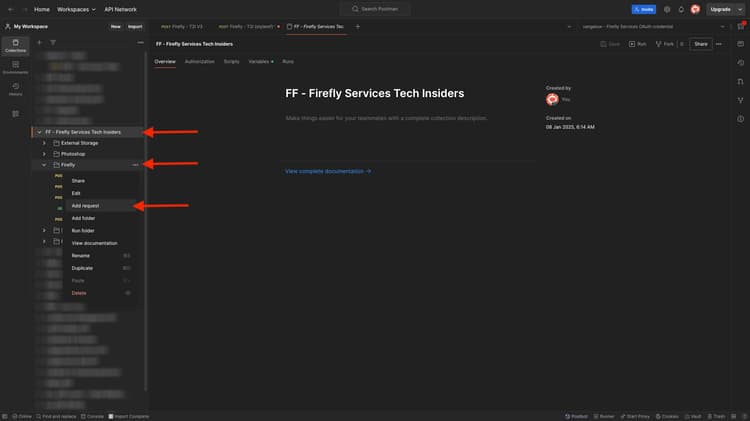Open the pull requests right sidebar icon
Image resolution: width=750 pixels, height=421 pixels.
[740, 81]
